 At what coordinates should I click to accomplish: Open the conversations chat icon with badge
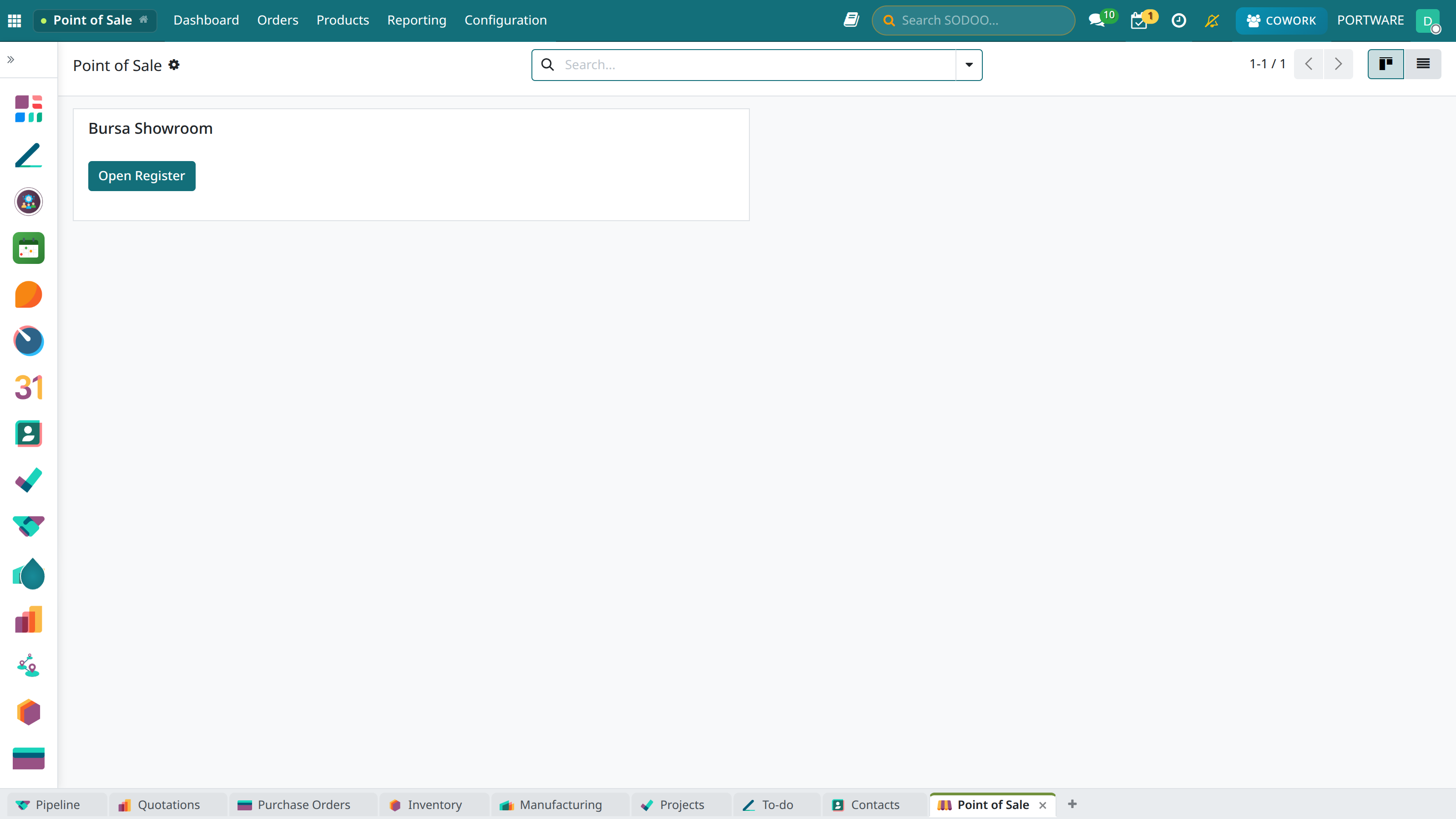(1102, 20)
